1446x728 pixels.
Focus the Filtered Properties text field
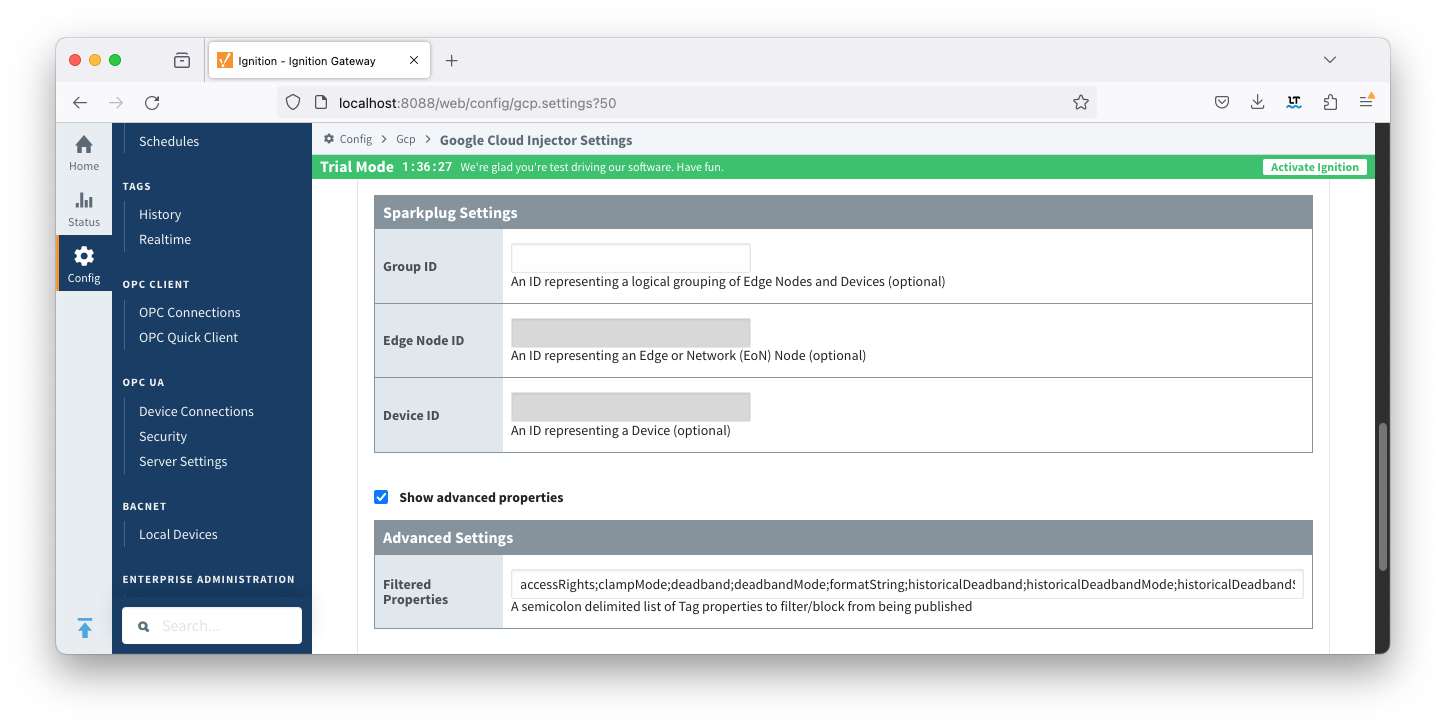(x=907, y=584)
